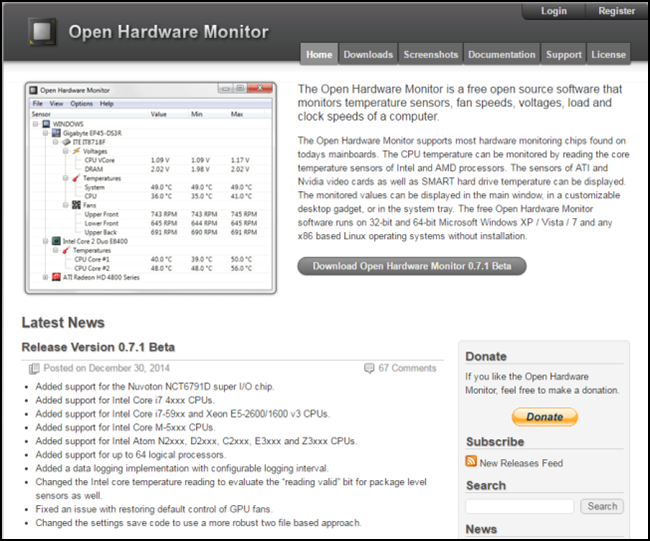Screen dimensions: 650x541
Task: Open the New Releases Feed link
Action: [521, 463]
